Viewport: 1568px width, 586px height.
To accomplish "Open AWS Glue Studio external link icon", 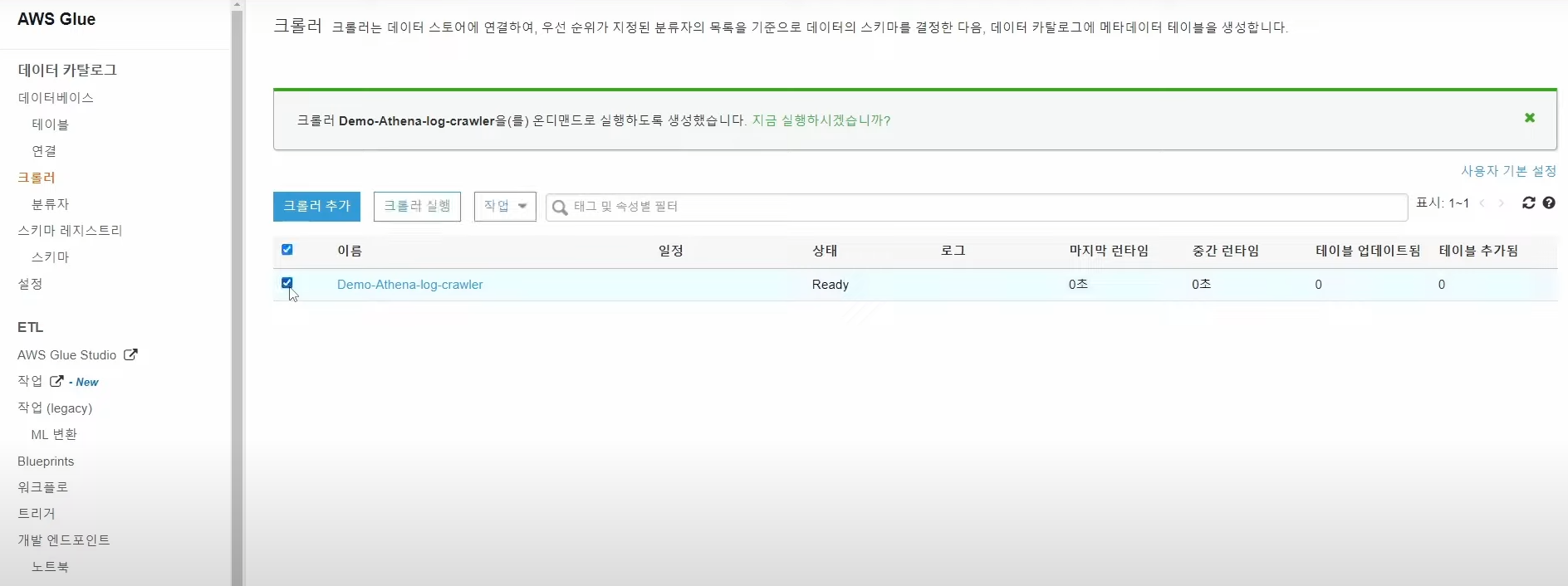I will [130, 354].
